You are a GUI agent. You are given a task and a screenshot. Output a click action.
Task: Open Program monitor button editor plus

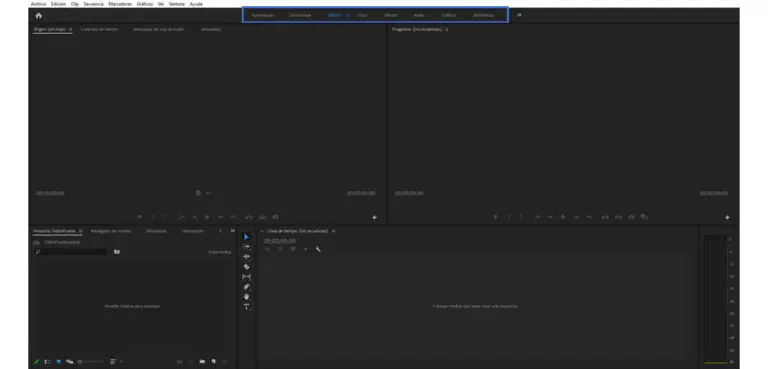pyautogui.click(x=727, y=217)
